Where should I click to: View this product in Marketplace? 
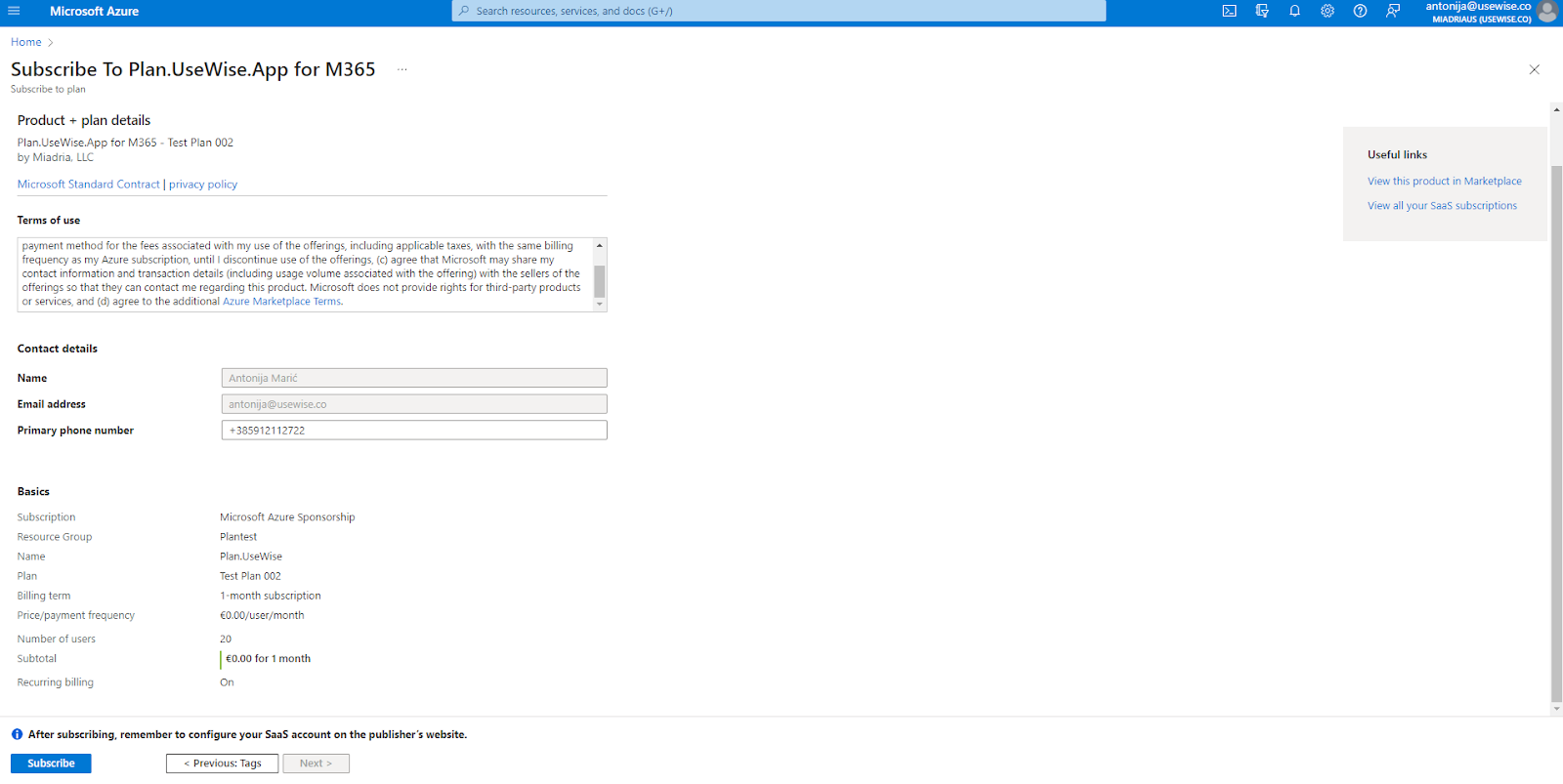click(x=1444, y=181)
